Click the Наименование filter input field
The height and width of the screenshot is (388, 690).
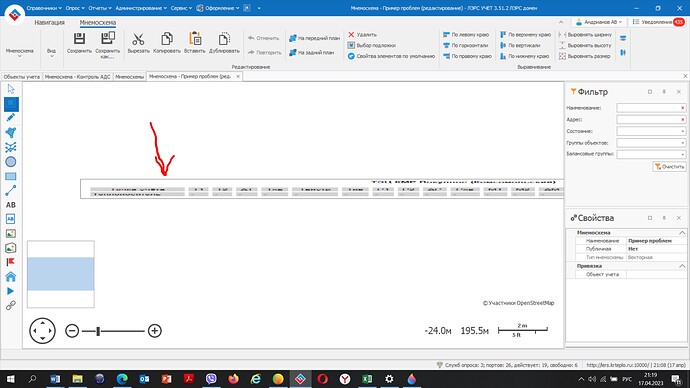651,108
